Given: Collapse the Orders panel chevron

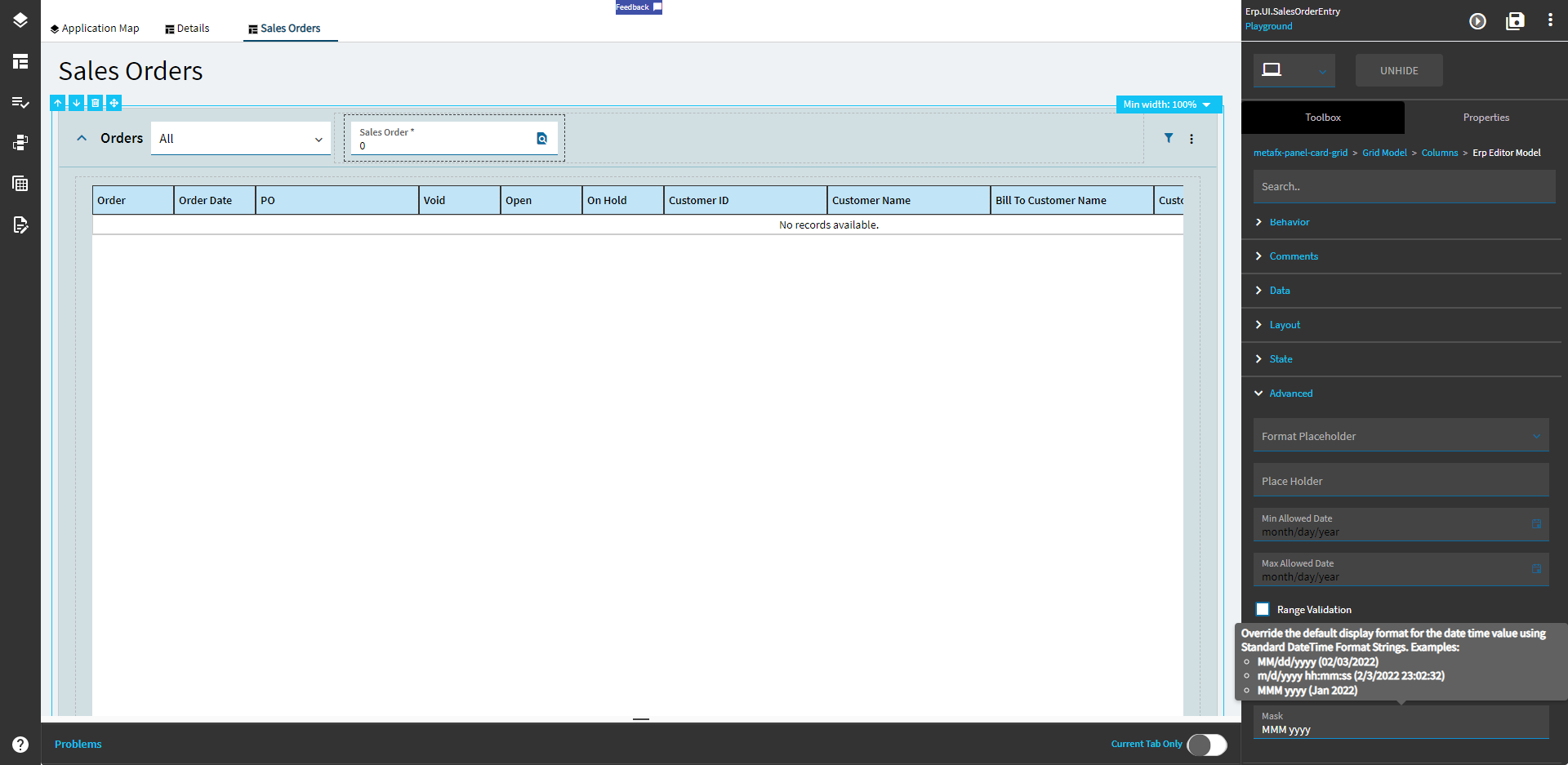Looking at the screenshot, I should click(82, 138).
